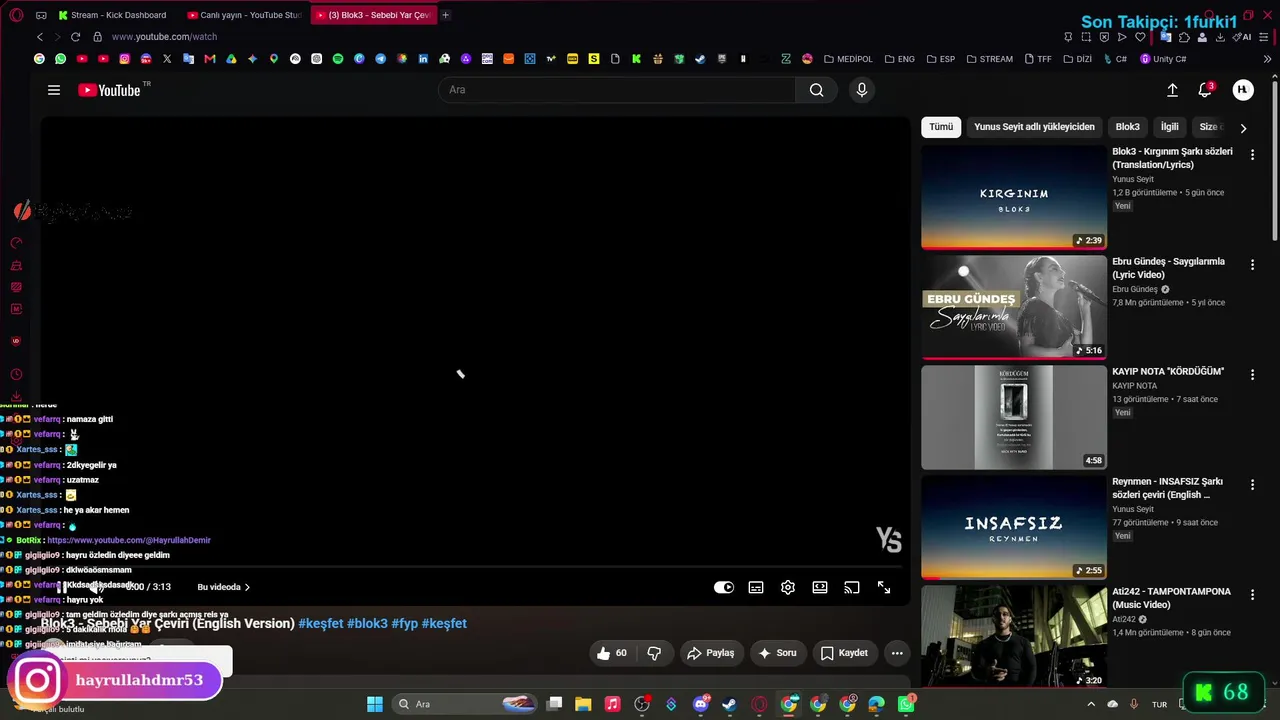Open the WhatsApp app in taskbar

906,704
